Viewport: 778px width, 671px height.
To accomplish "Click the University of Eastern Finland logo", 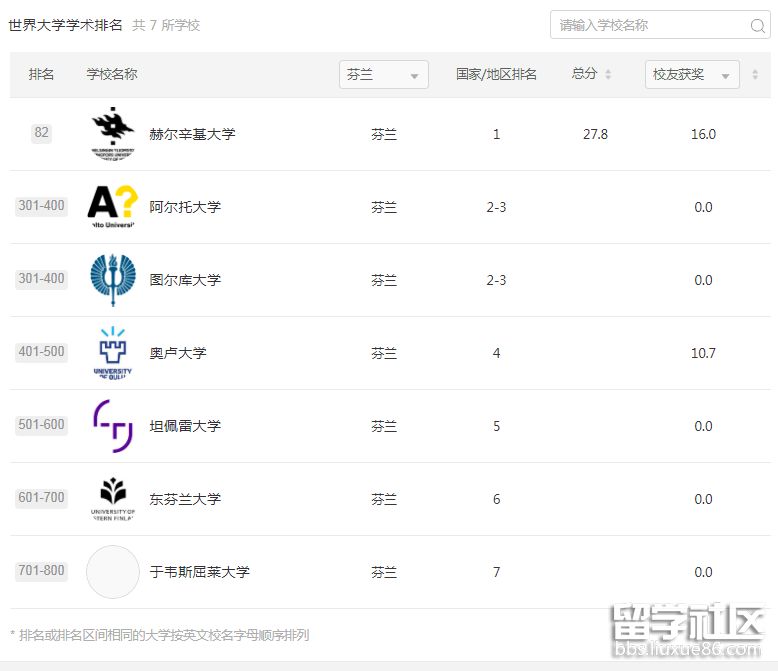I will tap(113, 499).
